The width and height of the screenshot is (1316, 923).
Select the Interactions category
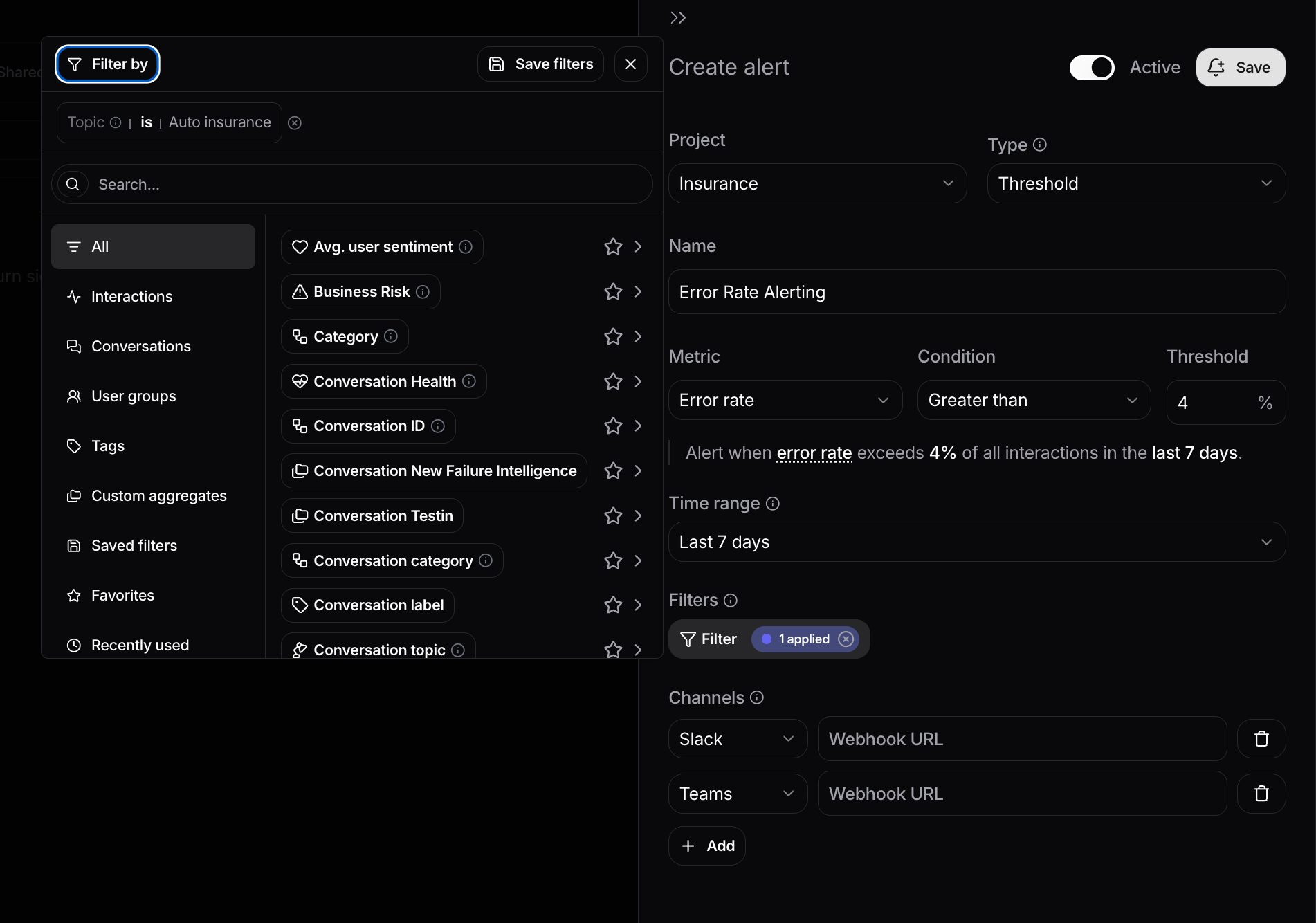pyautogui.click(x=153, y=296)
